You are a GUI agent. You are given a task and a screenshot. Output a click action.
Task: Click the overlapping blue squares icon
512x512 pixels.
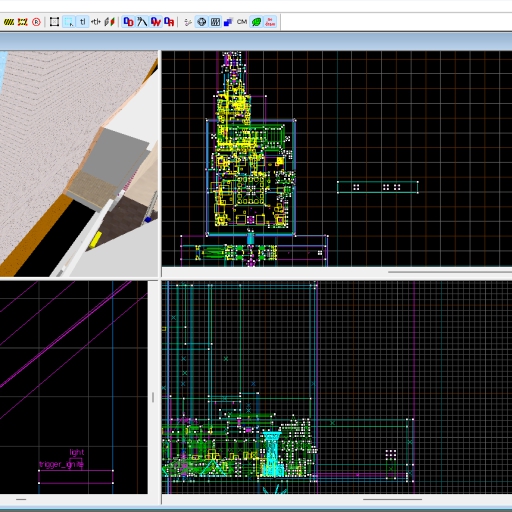pos(228,22)
